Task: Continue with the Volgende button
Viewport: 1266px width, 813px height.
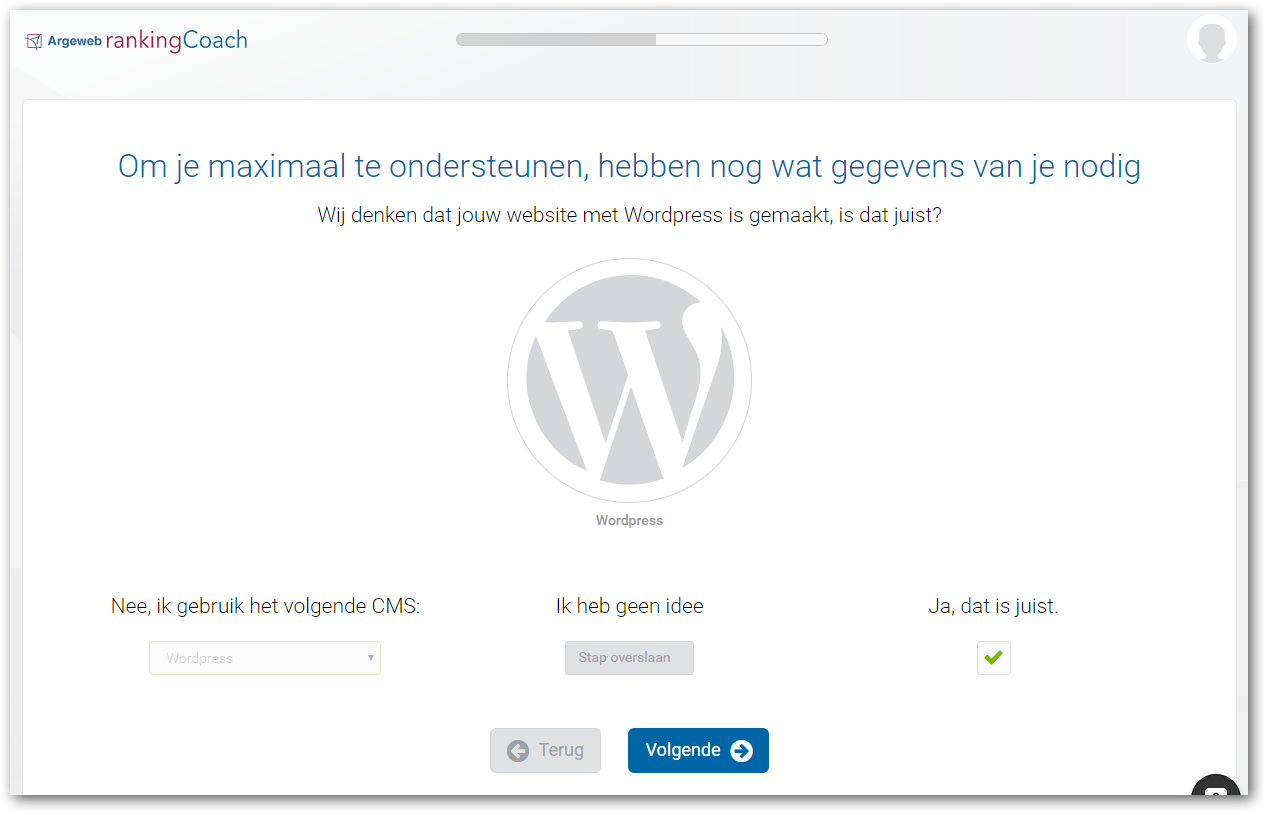Action: pyautogui.click(x=698, y=750)
